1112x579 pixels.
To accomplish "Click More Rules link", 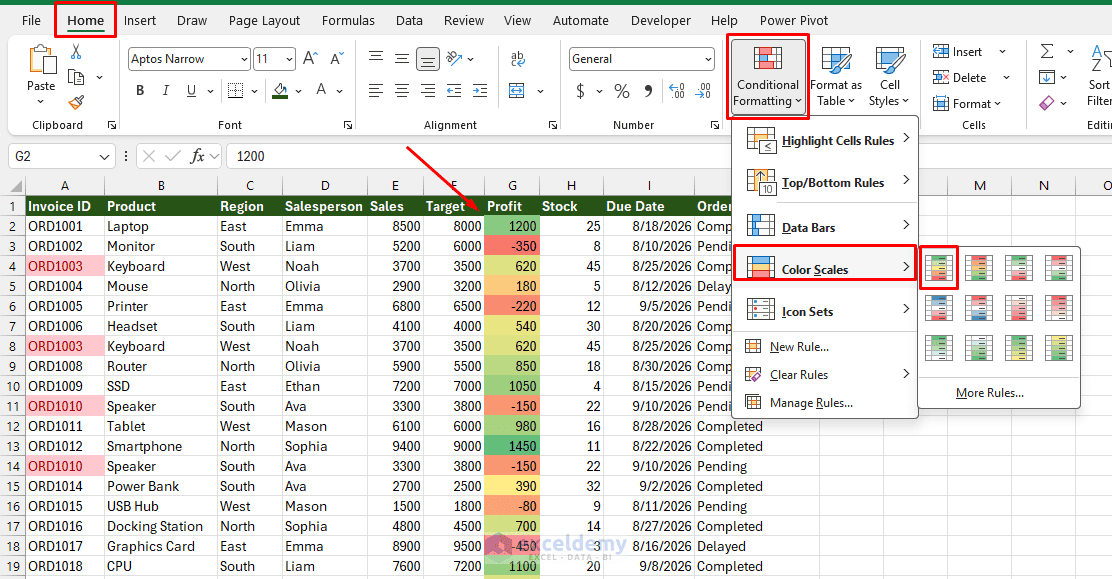I will tap(989, 393).
